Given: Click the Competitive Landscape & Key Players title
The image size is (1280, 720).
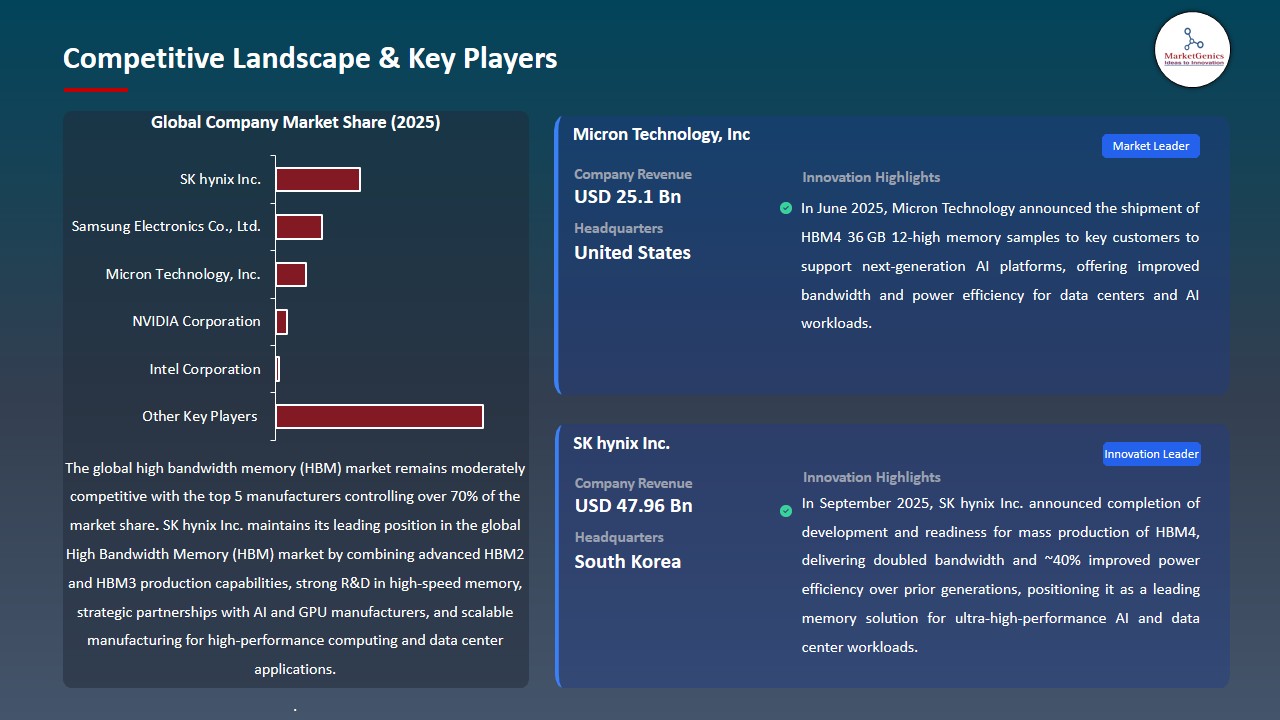Looking at the screenshot, I should [x=310, y=58].
